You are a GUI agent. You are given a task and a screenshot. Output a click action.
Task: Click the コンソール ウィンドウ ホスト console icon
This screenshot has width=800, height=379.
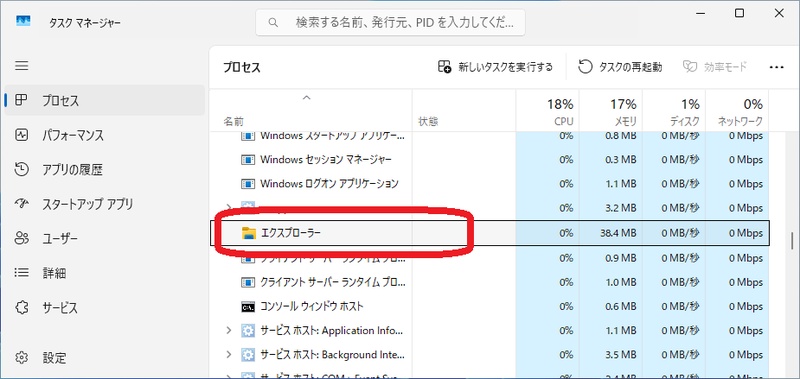click(248, 307)
